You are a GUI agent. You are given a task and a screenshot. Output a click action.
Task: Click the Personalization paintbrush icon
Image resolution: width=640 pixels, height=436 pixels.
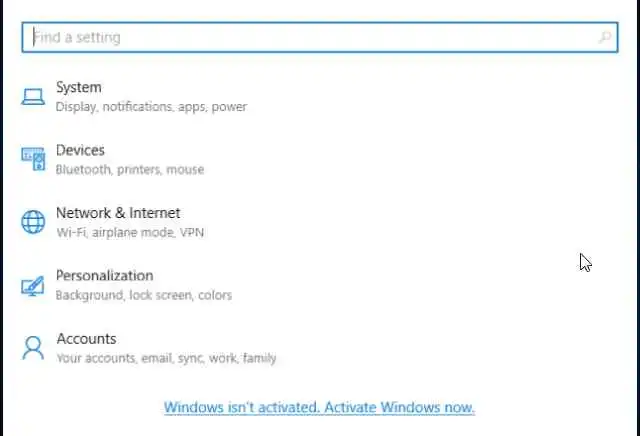coord(33,285)
